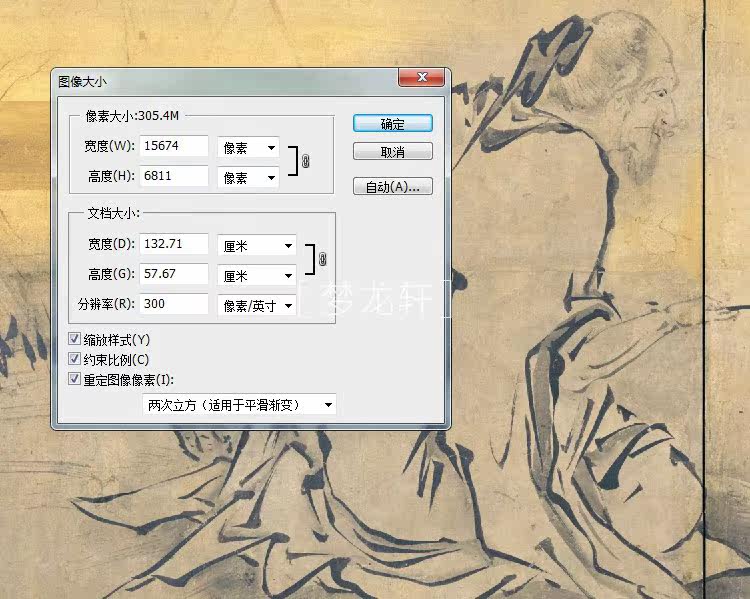Image resolution: width=750 pixels, height=599 pixels.
Task: Open the resolution unit dropdown 像素/英寸
Action: (x=257, y=306)
